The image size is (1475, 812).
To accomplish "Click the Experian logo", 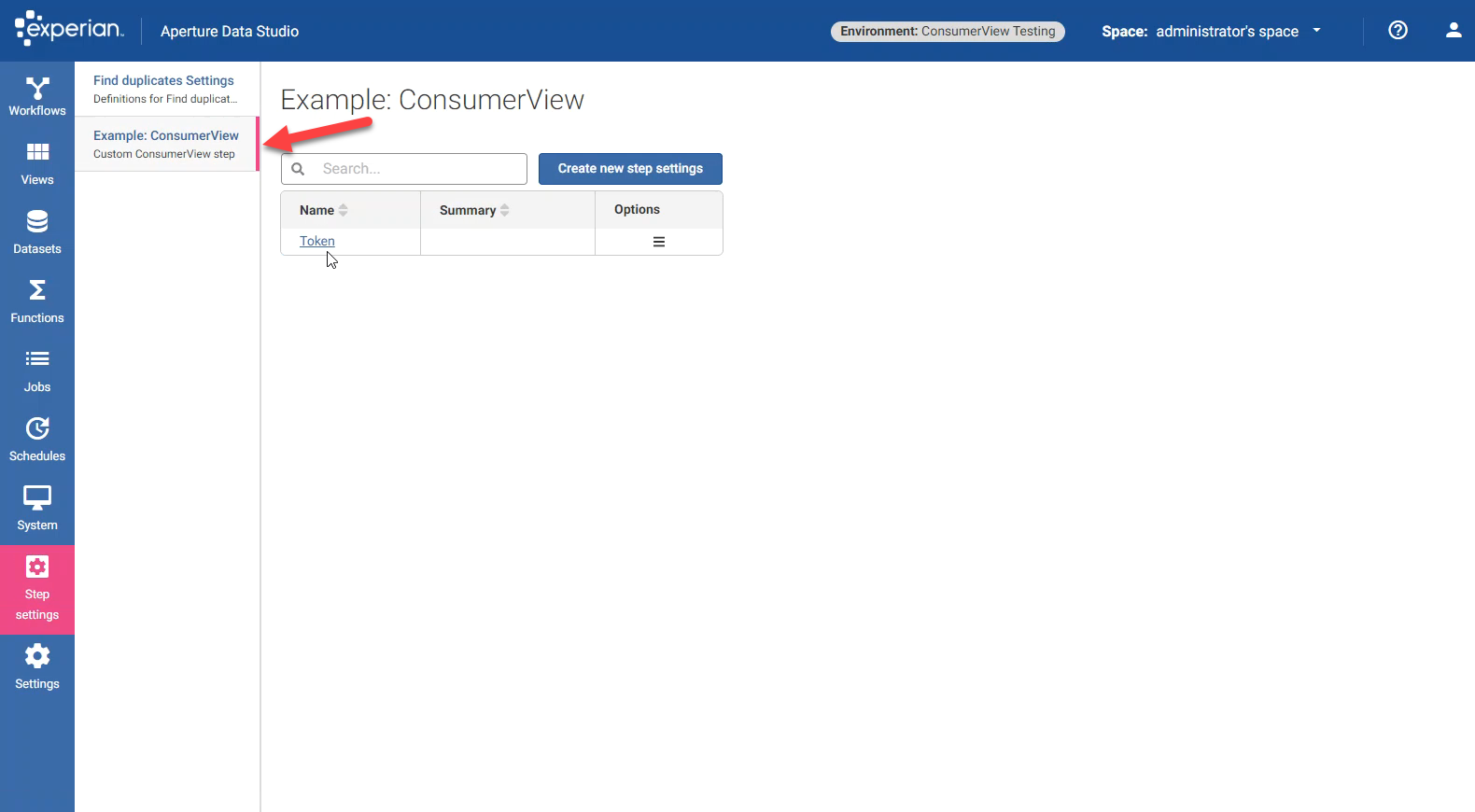I will (69, 28).
